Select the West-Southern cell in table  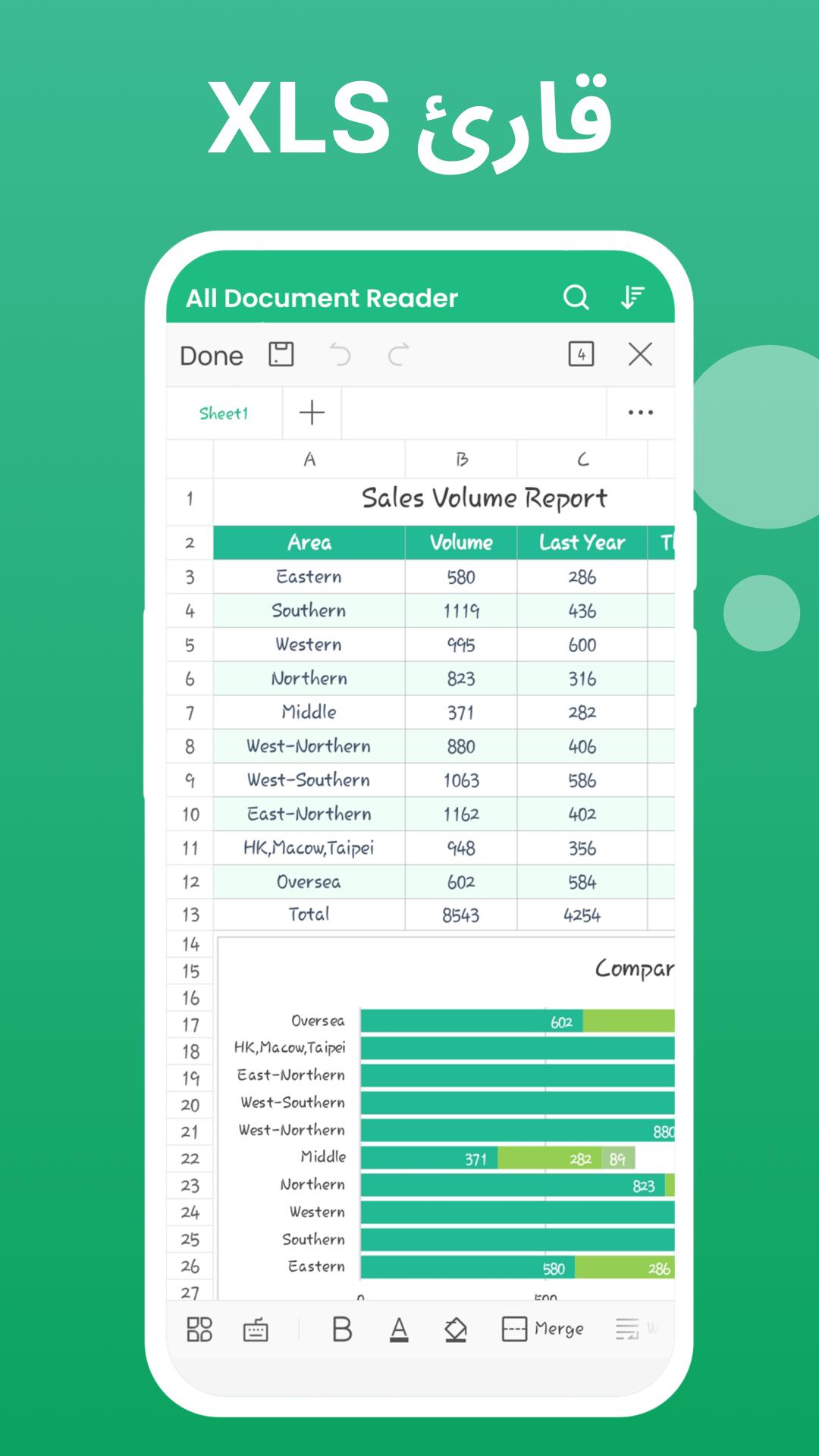pos(309,780)
